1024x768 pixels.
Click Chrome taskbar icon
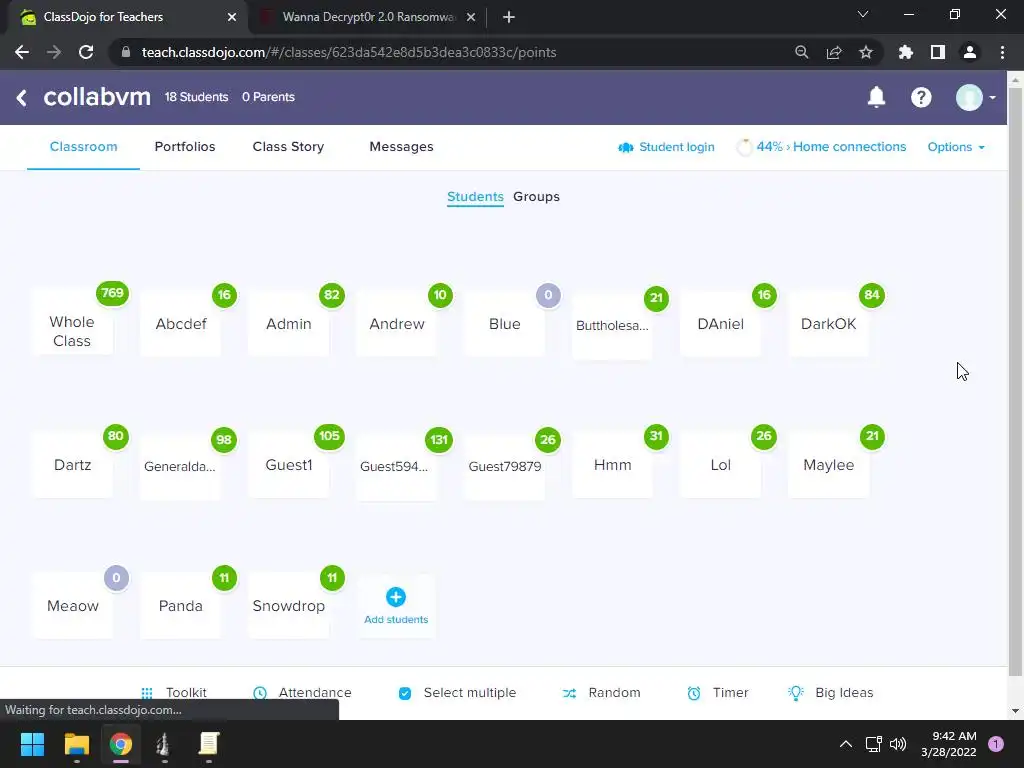point(121,744)
